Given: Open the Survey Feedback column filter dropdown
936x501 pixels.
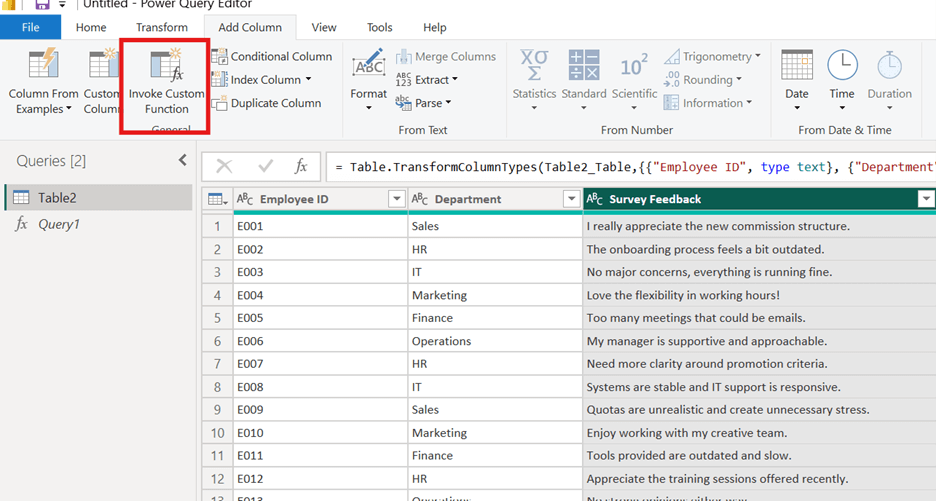Looking at the screenshot, I should click(x=926, y=199).
